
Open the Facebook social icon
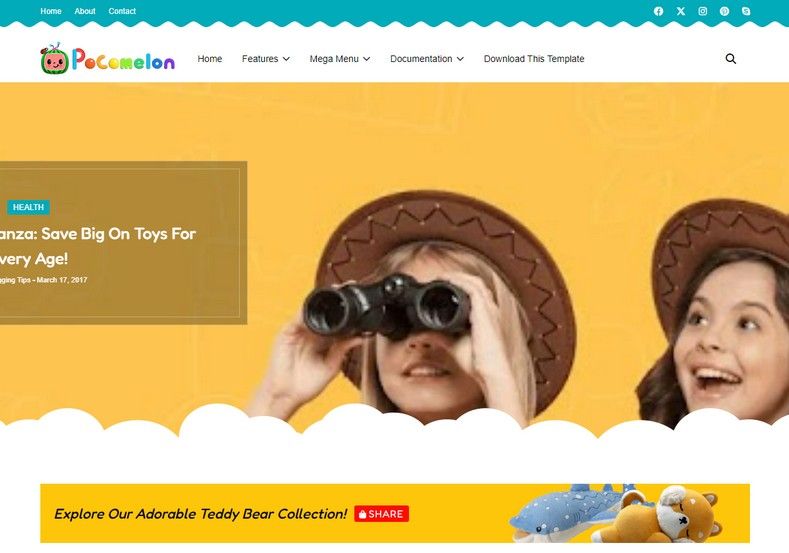pos(658,11)
